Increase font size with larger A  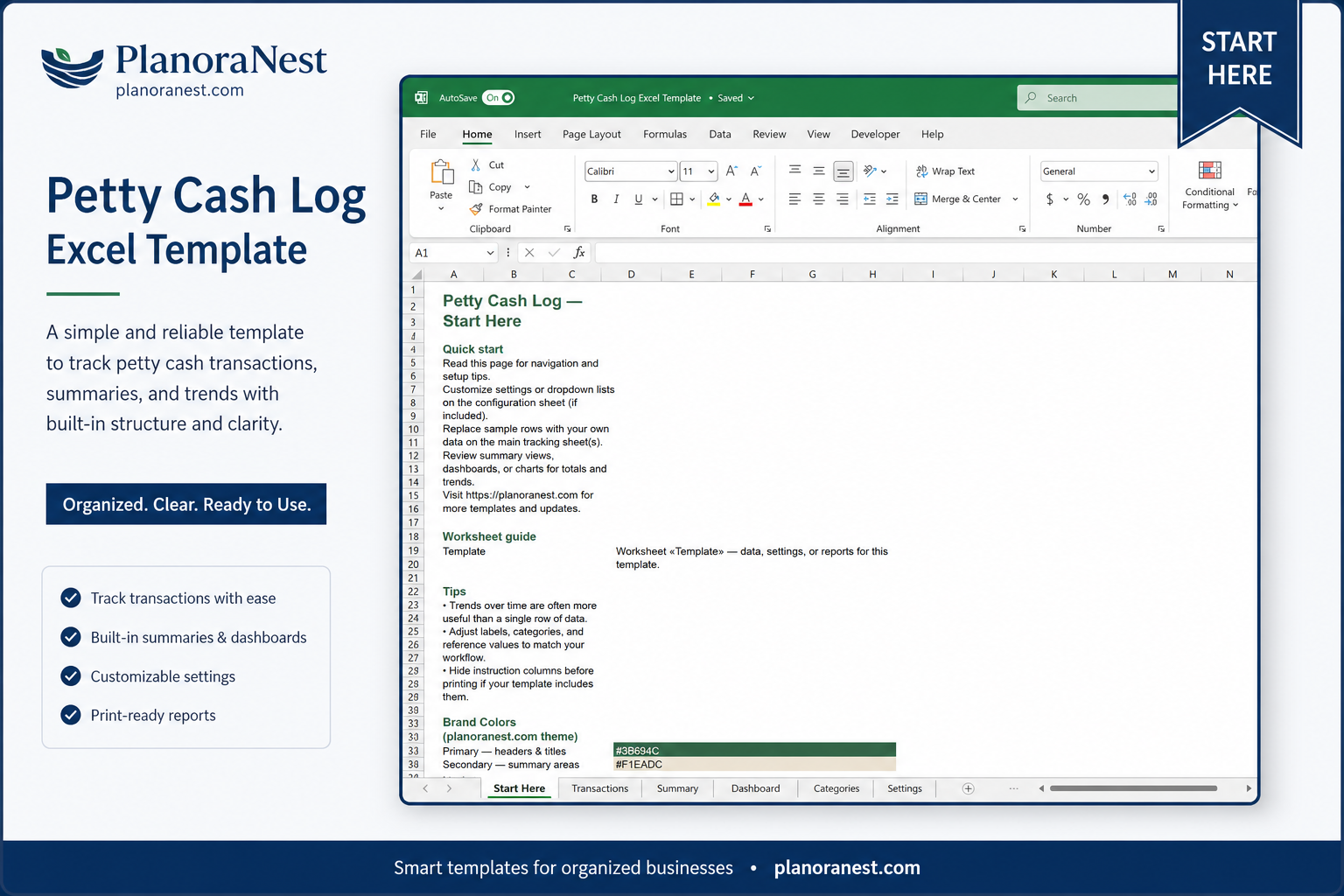click(x=731, y=171)
